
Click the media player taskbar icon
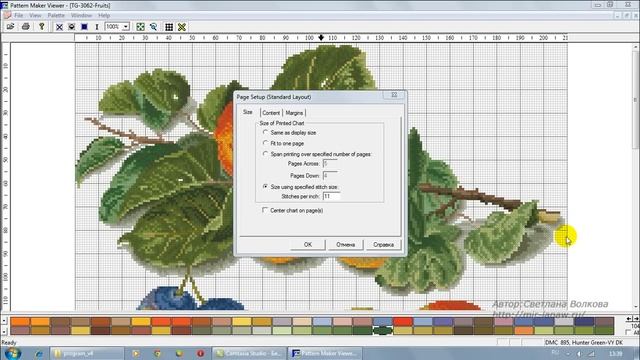click(x=136, y=353)
